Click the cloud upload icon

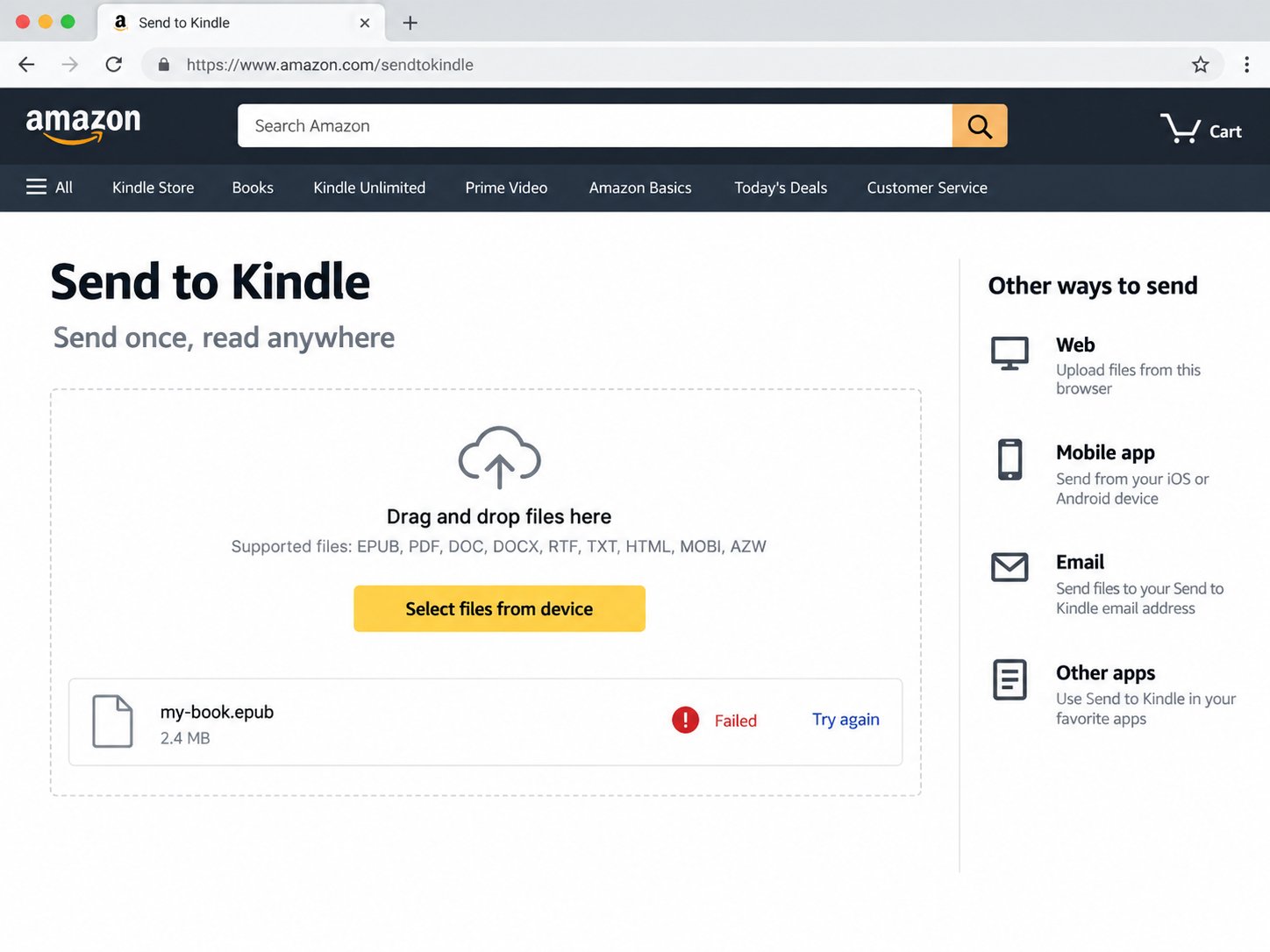click(x=499, y=458)
